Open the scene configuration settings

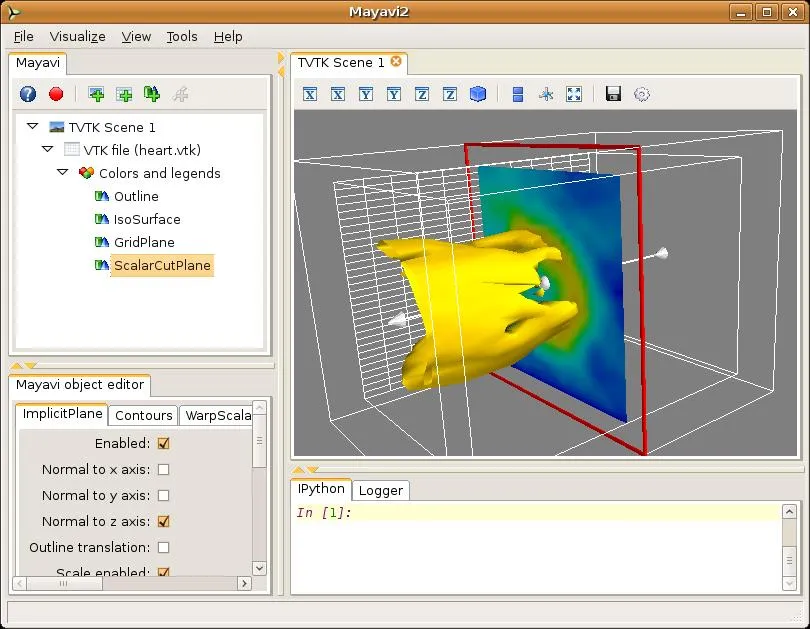(641, 94)
